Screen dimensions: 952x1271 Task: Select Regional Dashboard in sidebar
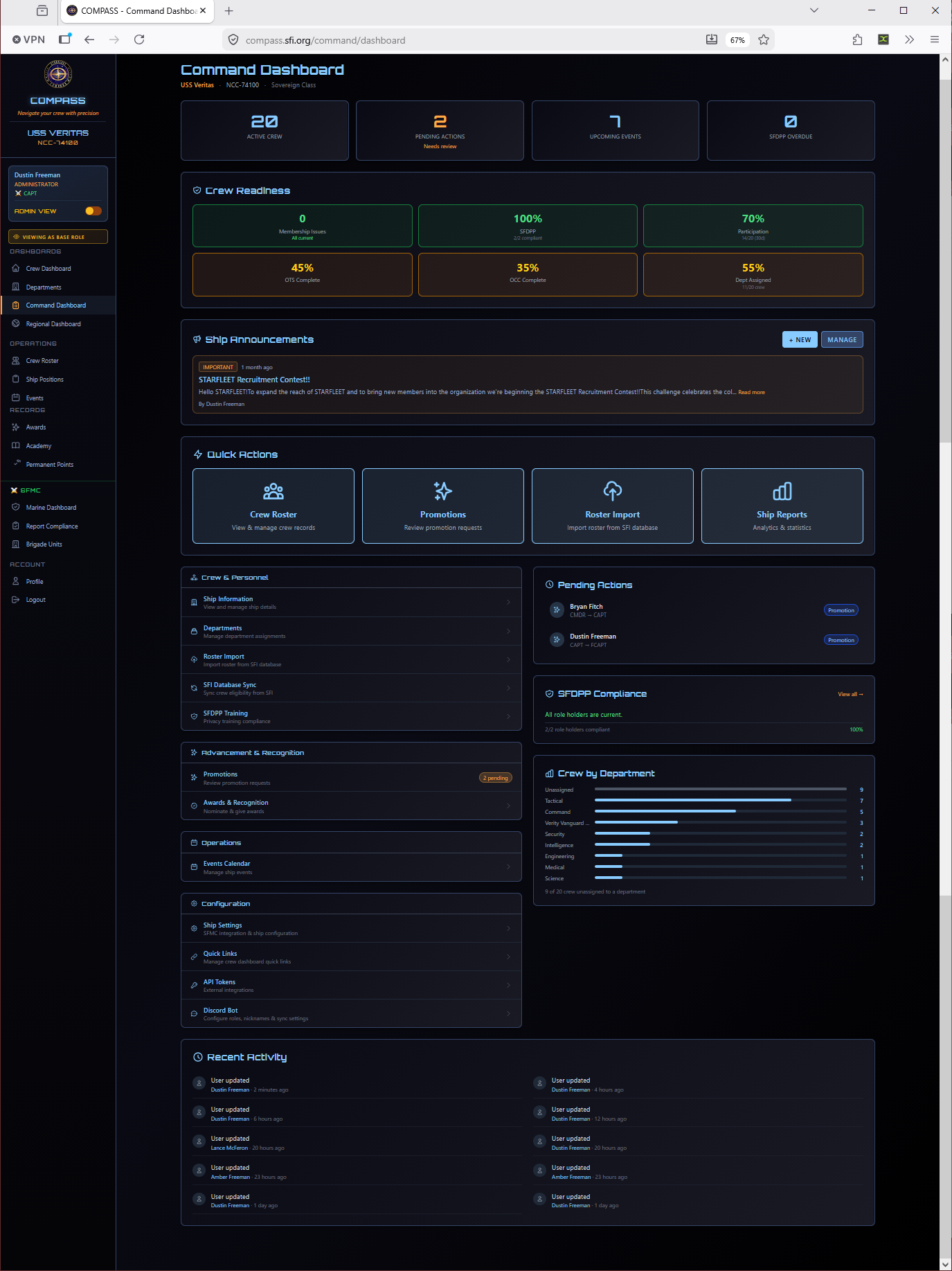(x=53, y=324)
